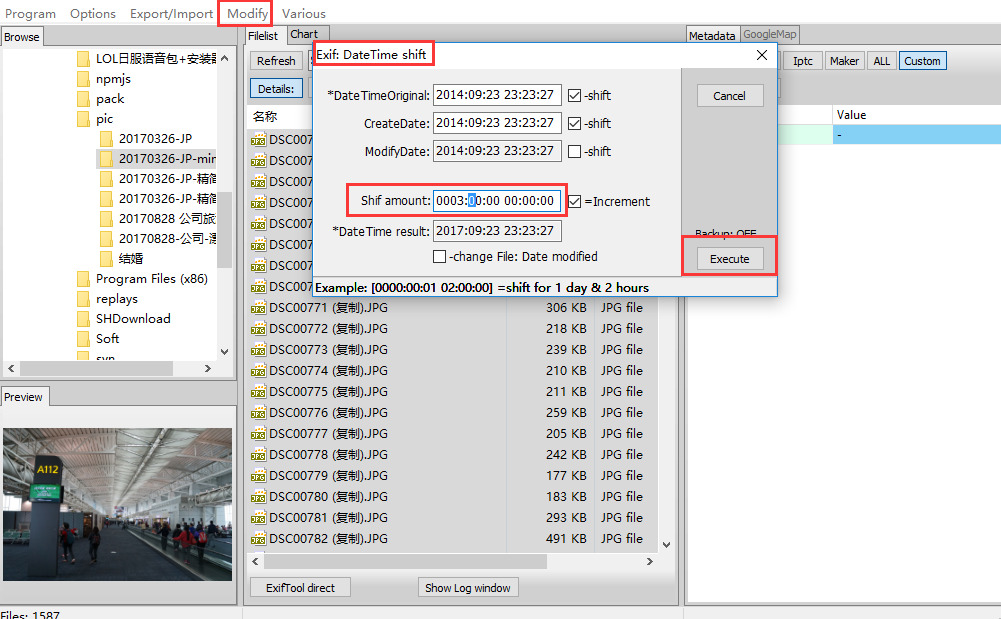Click the DateTime result field

(497, 231)
